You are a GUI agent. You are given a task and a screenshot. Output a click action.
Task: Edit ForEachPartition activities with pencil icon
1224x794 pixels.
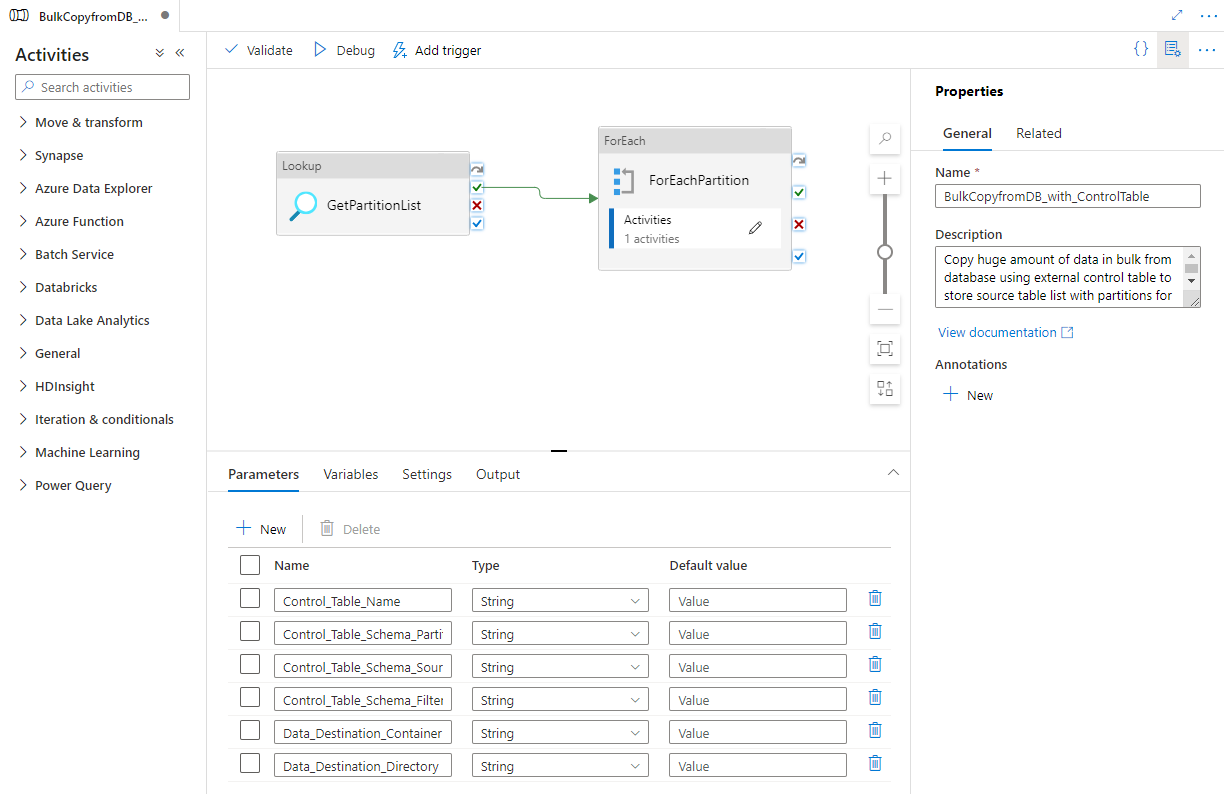point(755,228)
